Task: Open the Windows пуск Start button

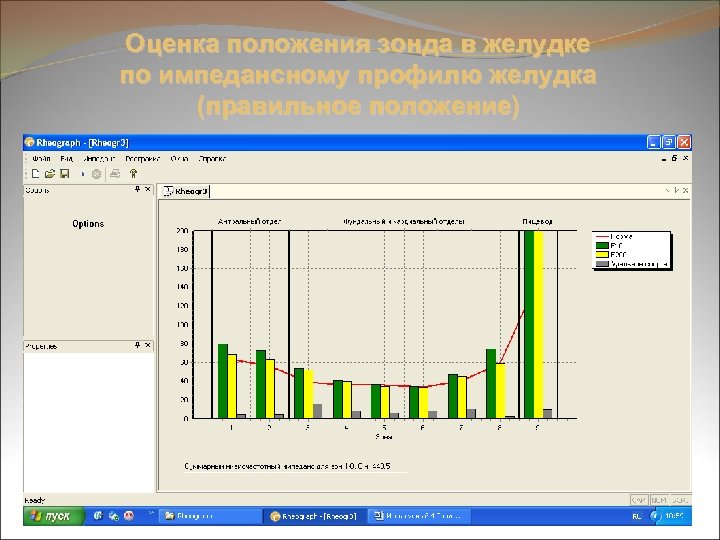Action: pos(54,516)
